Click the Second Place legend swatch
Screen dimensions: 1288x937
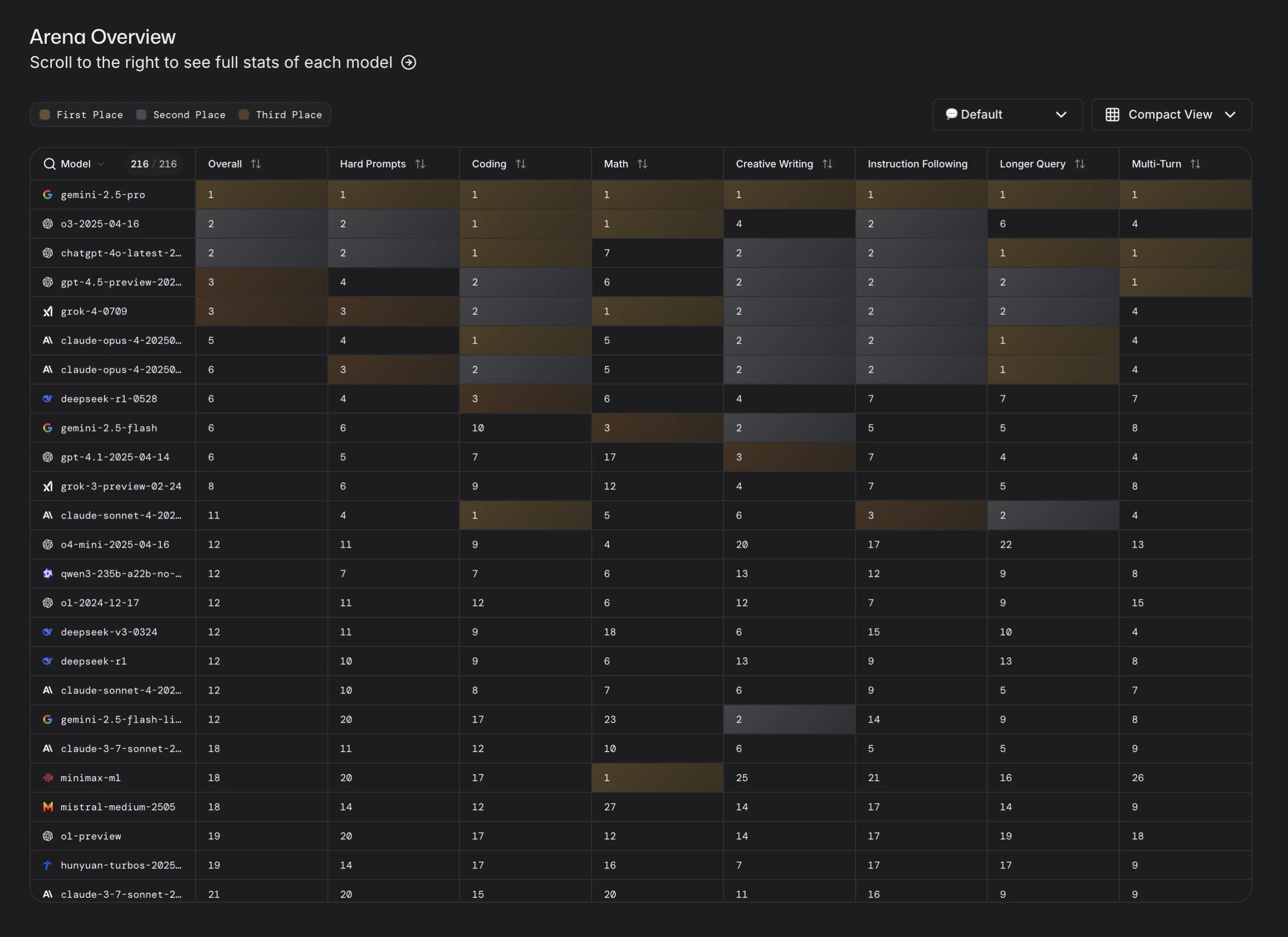[141, 115]
